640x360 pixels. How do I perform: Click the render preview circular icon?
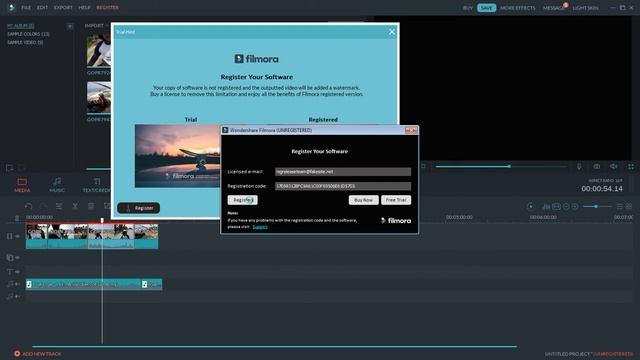pyautogui.click(x=530, y=207)
